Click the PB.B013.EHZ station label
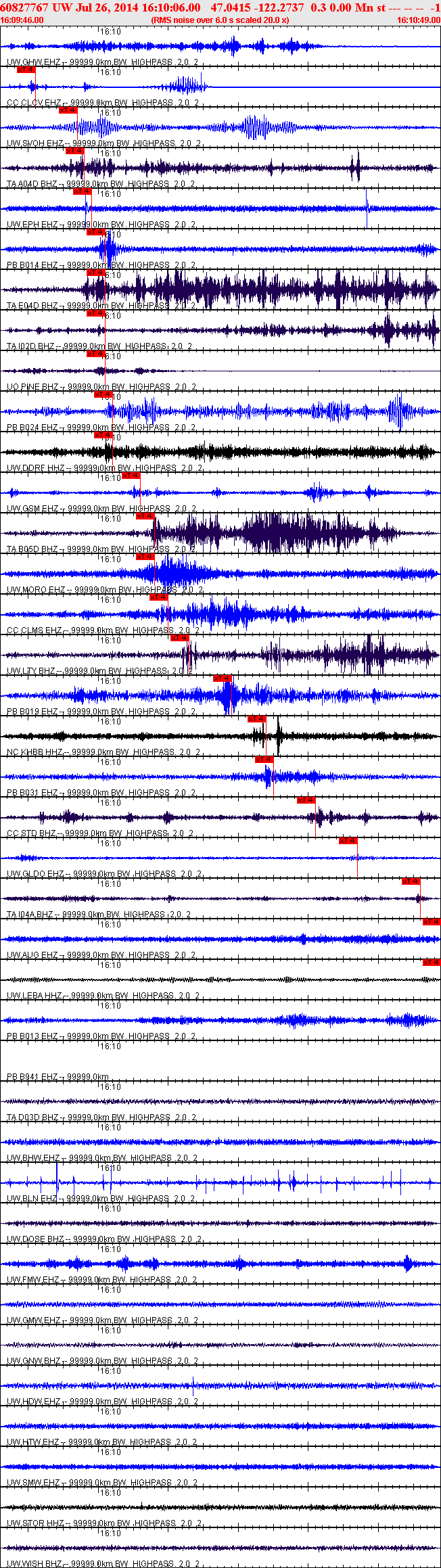 tap(32, 1036)
